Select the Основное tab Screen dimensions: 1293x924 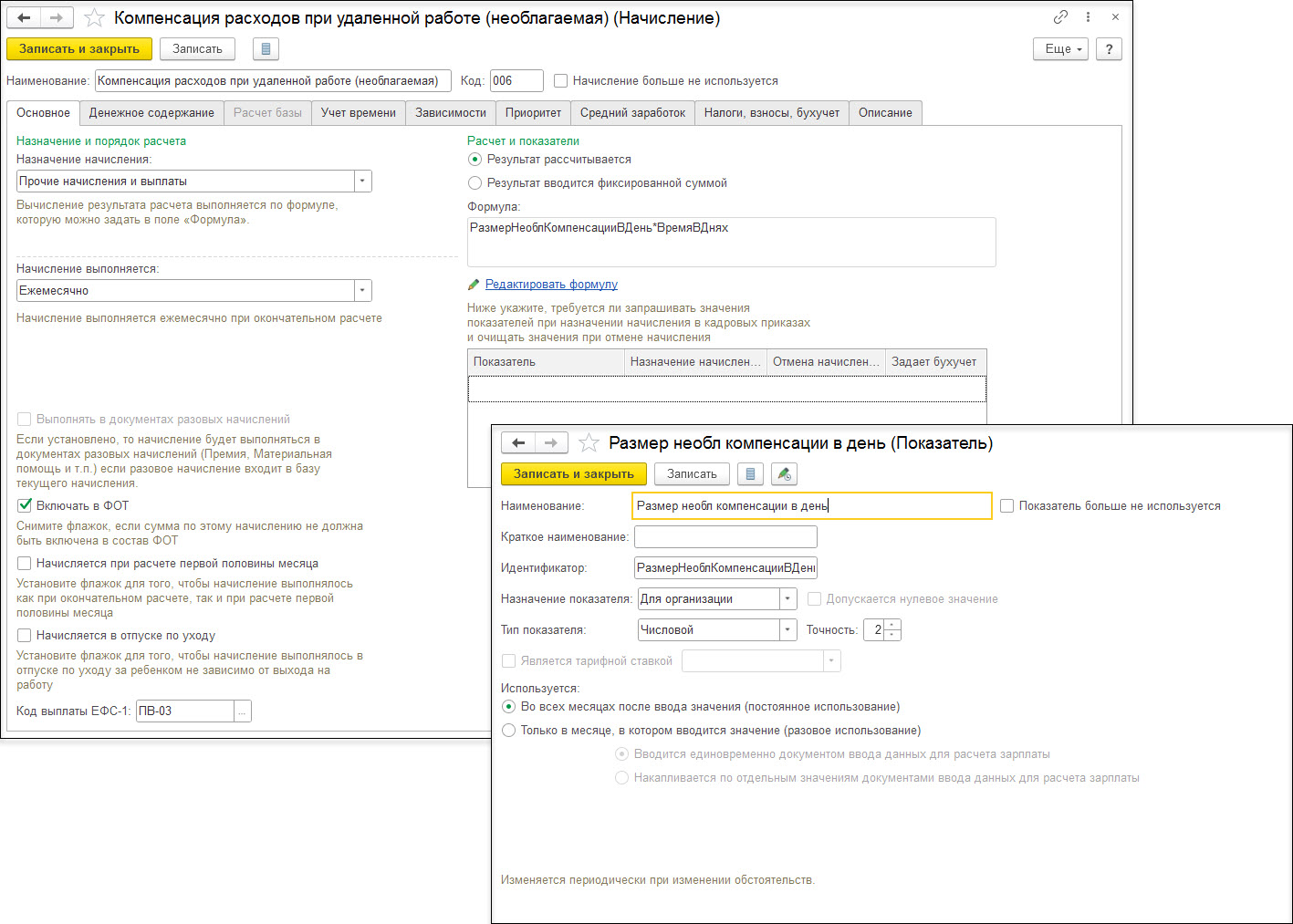click(43, 113)
